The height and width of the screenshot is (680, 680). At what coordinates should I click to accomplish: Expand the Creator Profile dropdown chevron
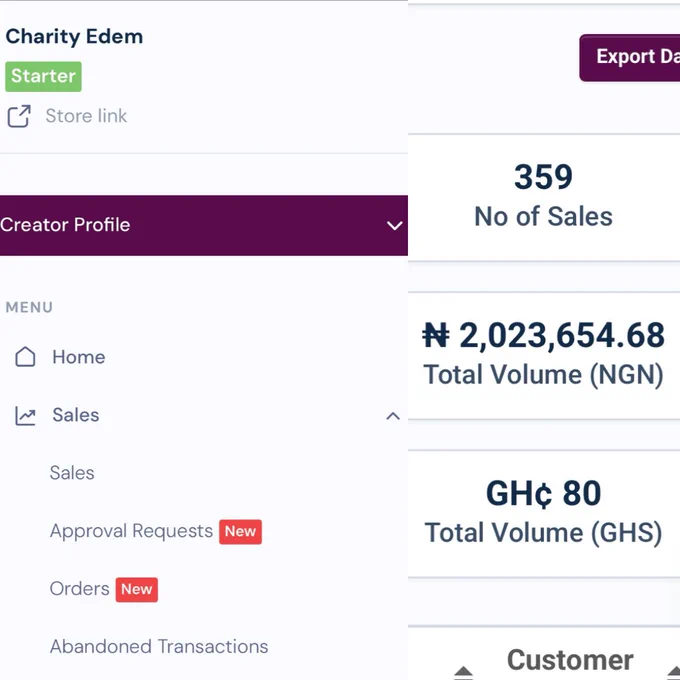click(395, 226)
